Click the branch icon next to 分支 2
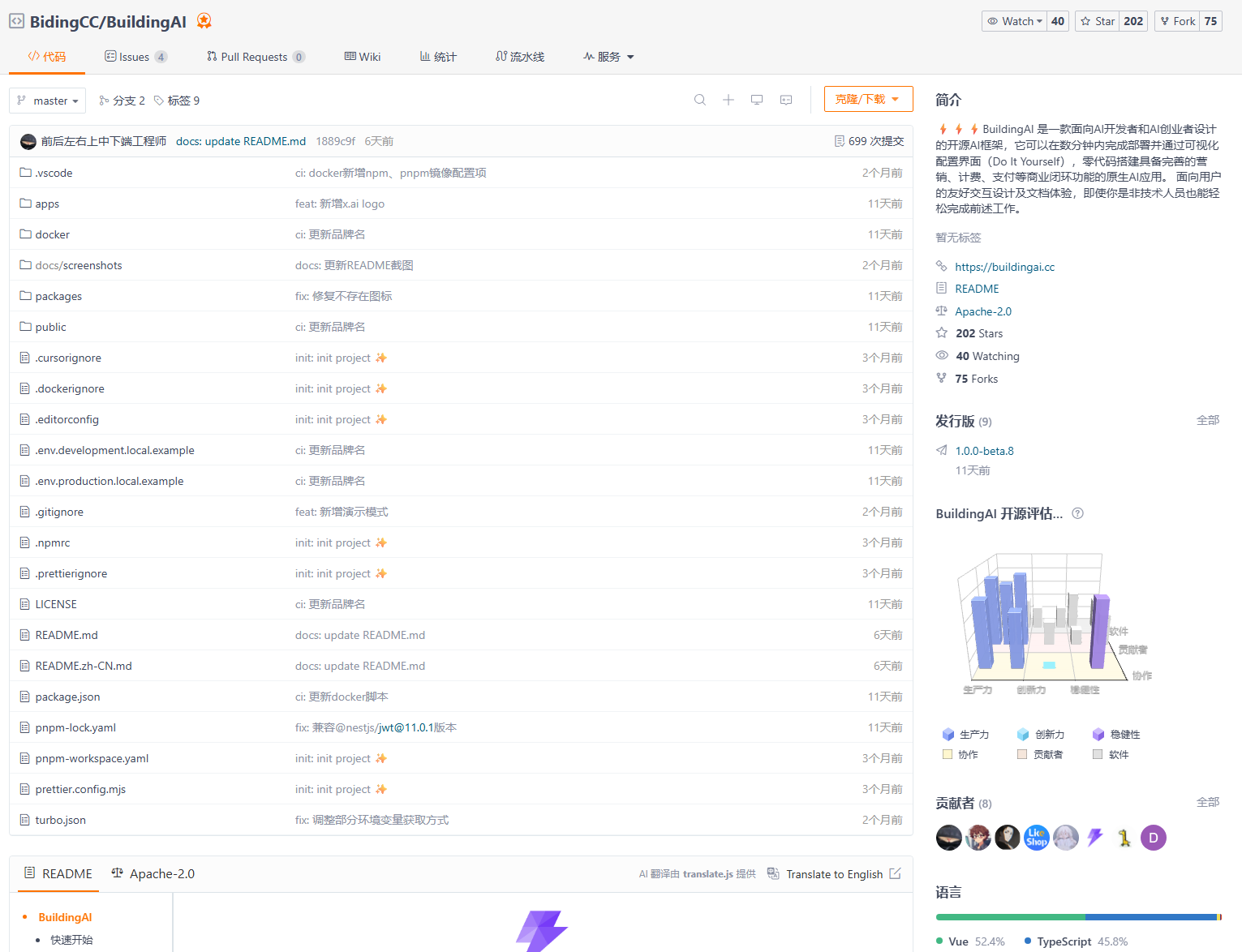The width and height of the screenshot is (1242, 952). [104, 101]
